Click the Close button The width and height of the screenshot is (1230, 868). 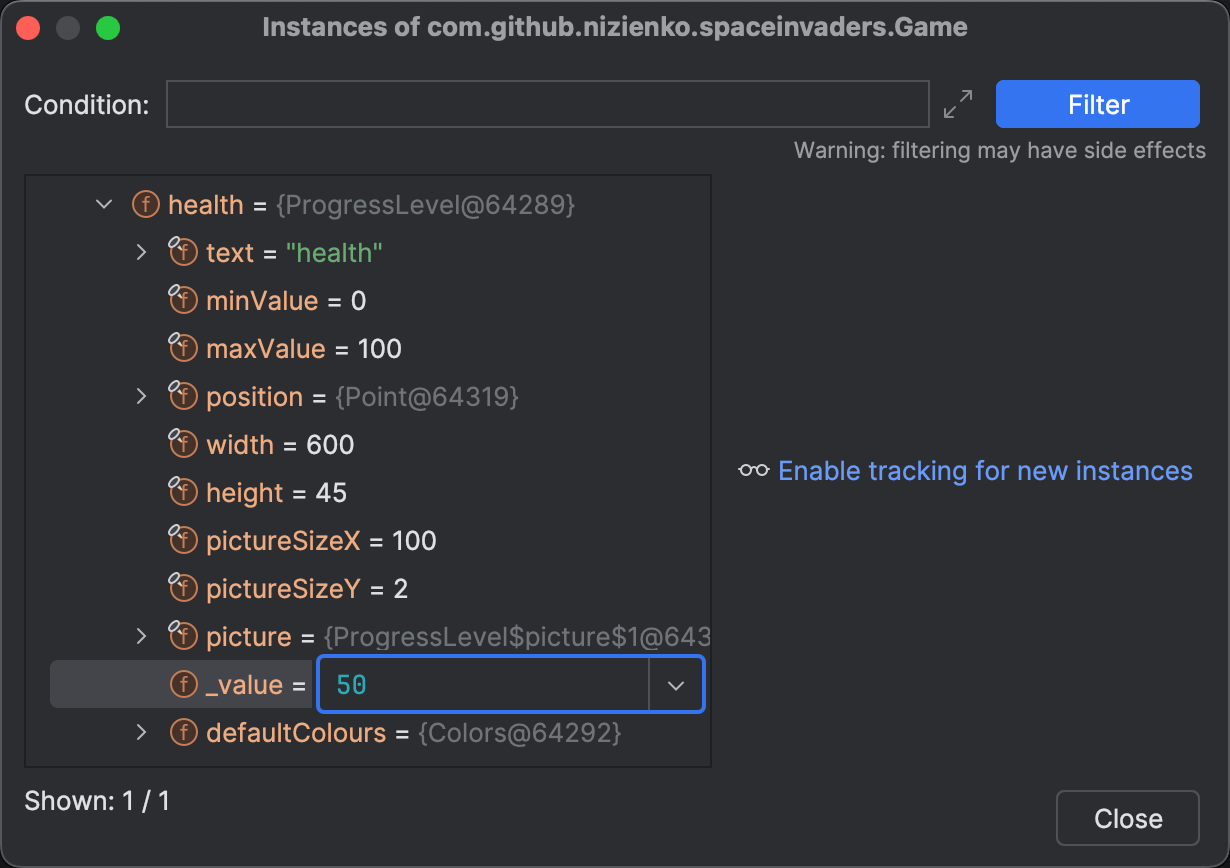tap(1128, 818)
